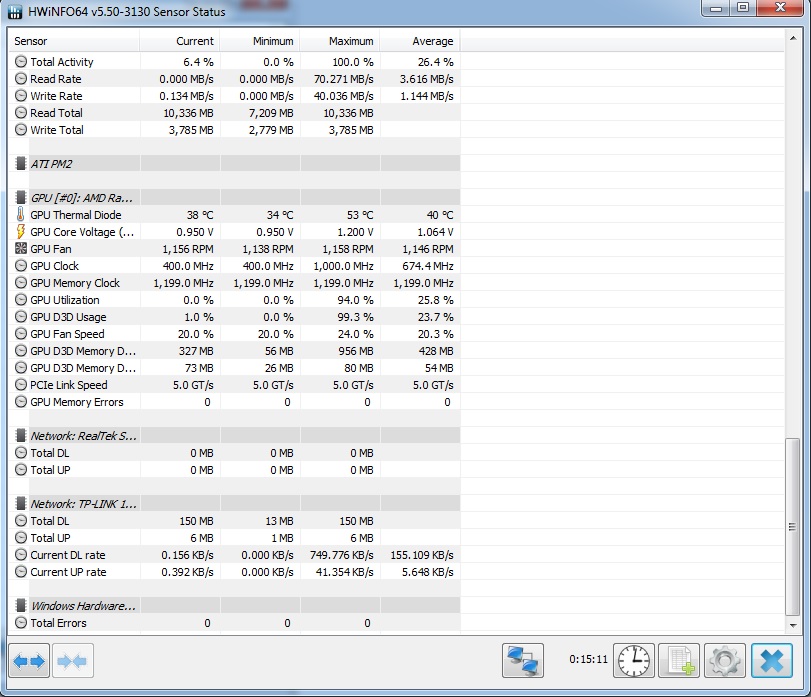Click the vertical scrollbar thumb

(792, 526)
